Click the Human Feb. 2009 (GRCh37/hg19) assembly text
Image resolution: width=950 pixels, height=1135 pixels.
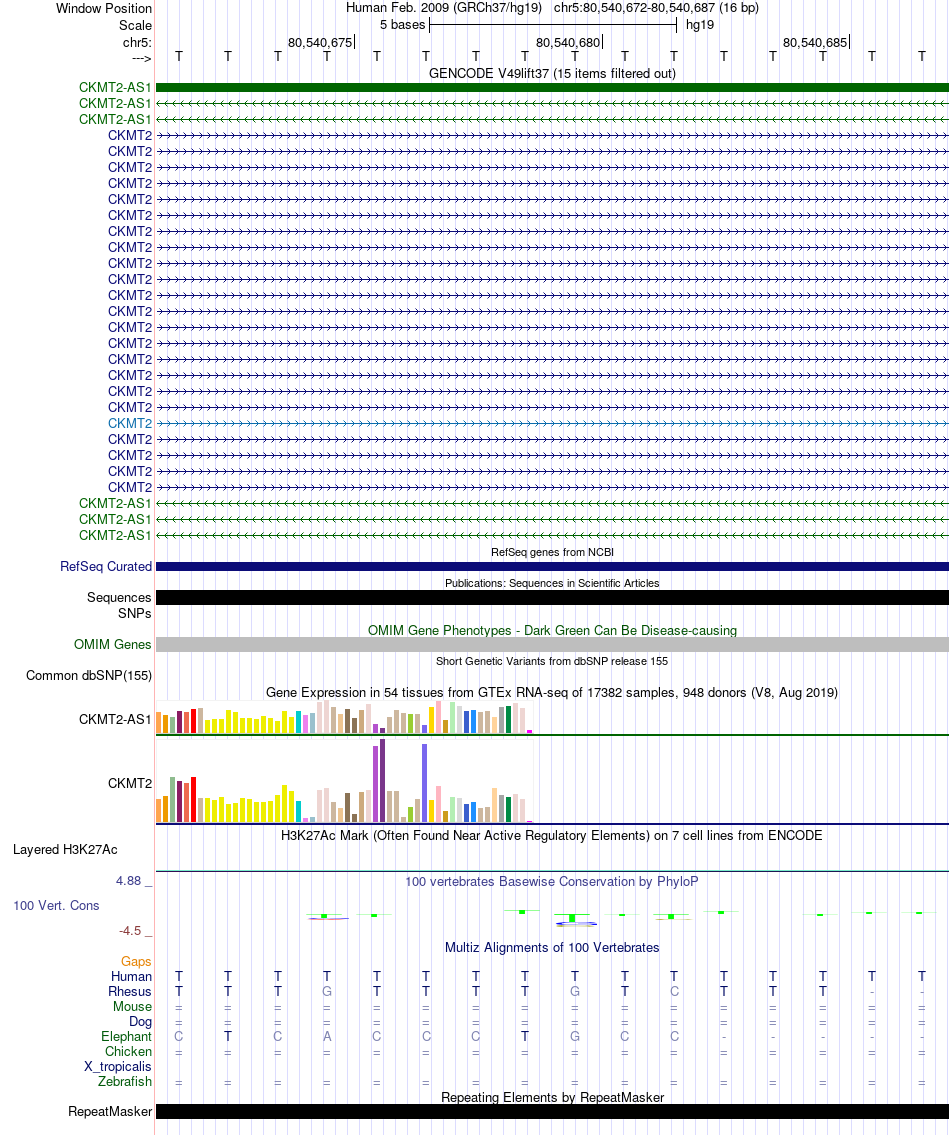pyautogui.click(x=444, y=8)
